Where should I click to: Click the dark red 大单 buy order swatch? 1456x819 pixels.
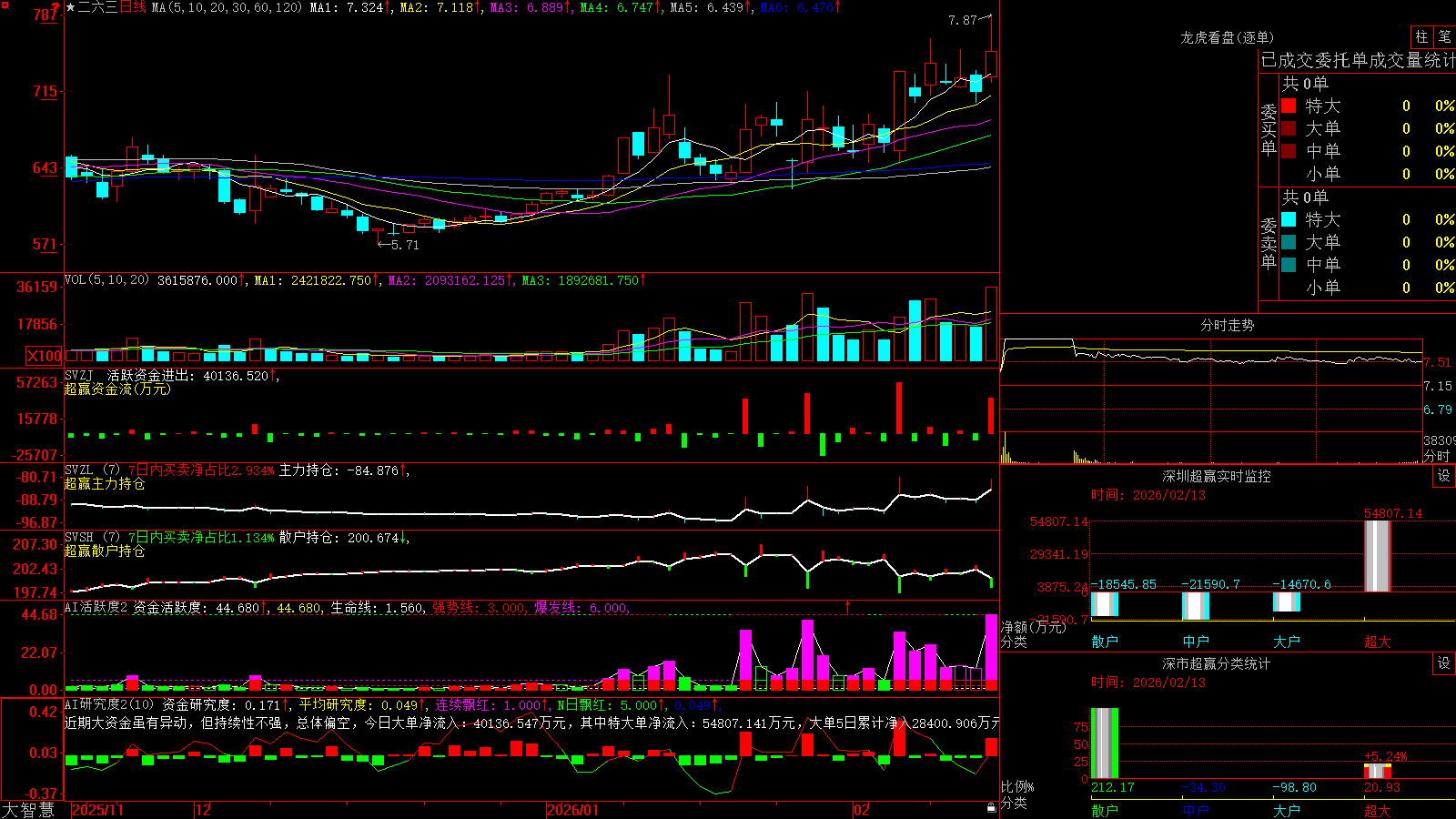pos(1289,128)
